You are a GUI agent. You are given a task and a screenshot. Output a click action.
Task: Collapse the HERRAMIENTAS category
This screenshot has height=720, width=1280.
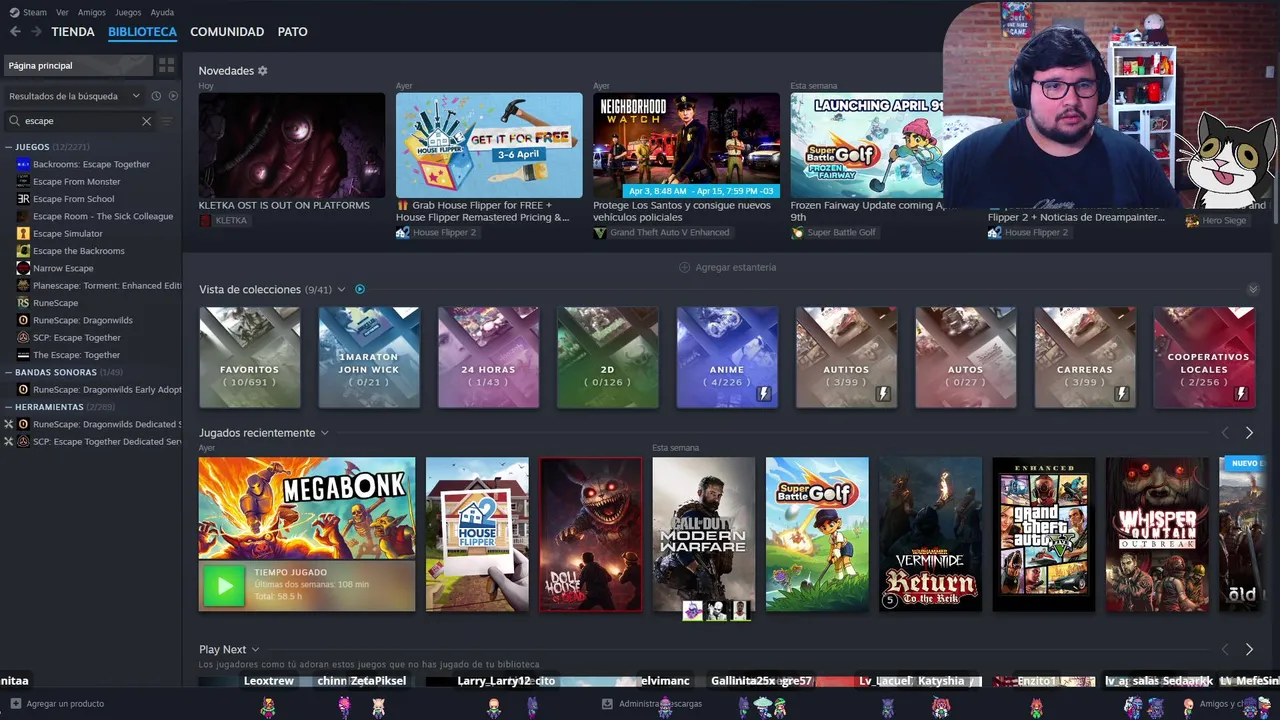[9, 407]
